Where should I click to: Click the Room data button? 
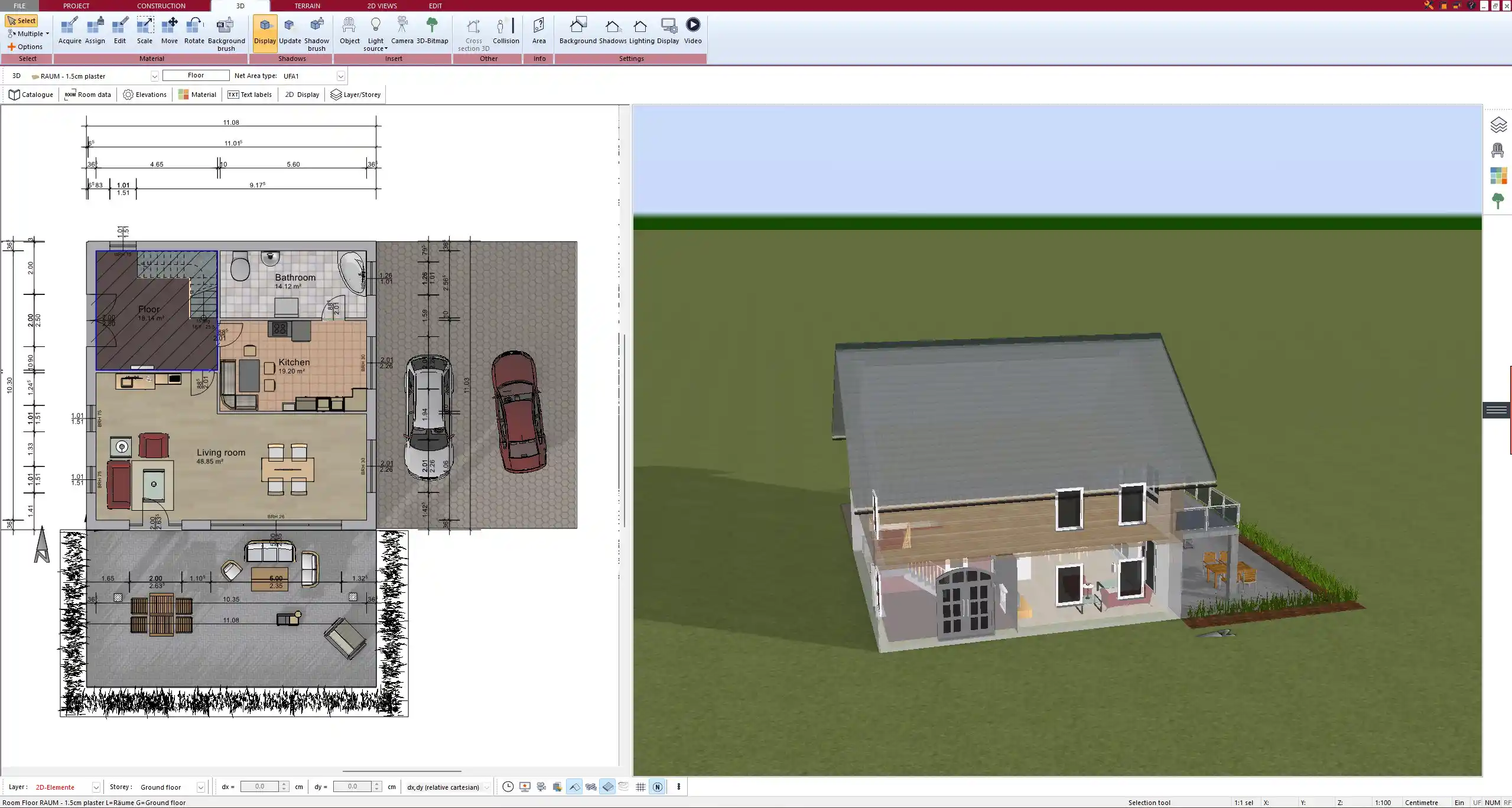(x=88, y=95)
